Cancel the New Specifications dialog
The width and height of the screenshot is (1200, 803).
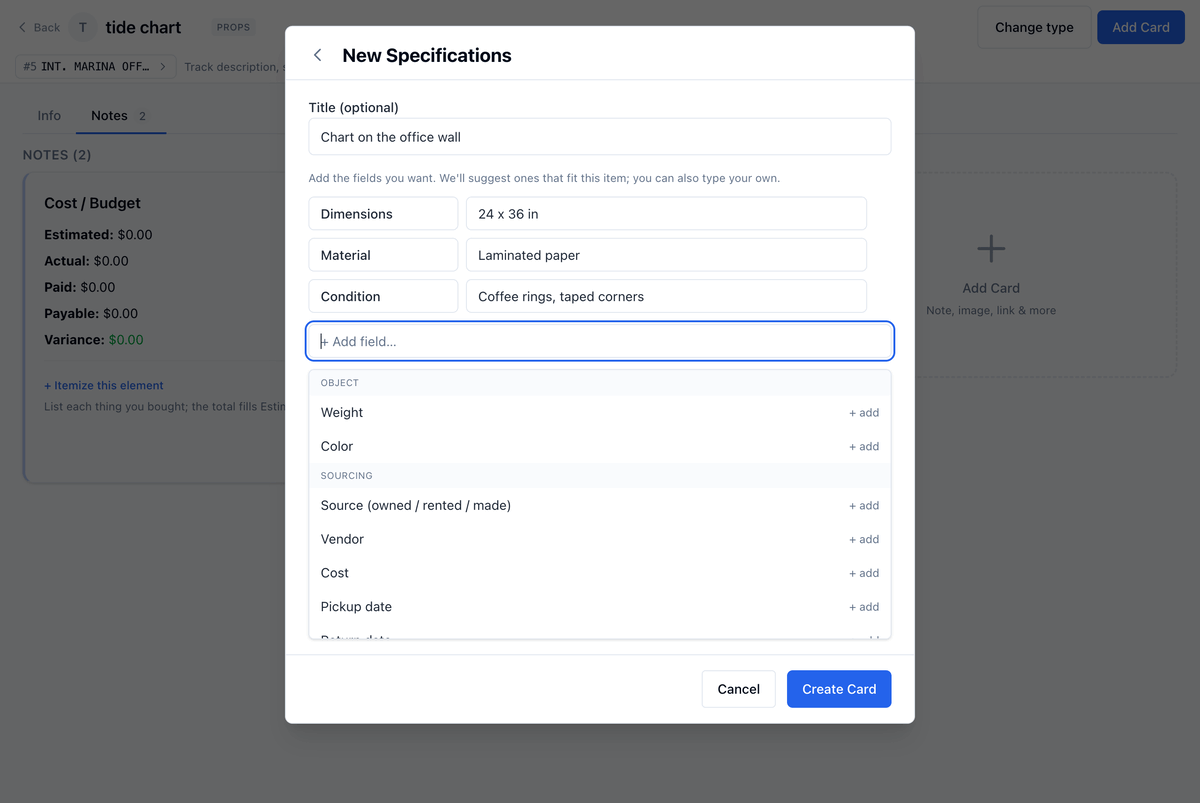(x=739, y=689)
